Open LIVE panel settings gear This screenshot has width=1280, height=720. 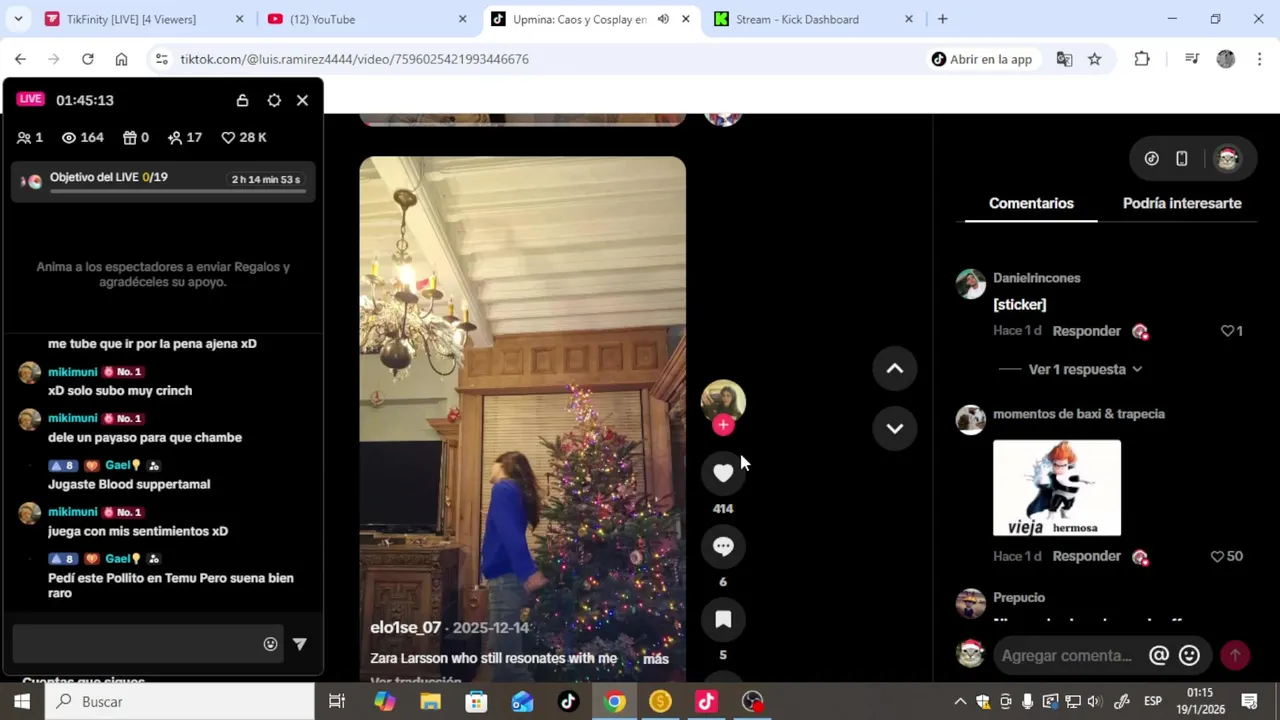[274, 100]
